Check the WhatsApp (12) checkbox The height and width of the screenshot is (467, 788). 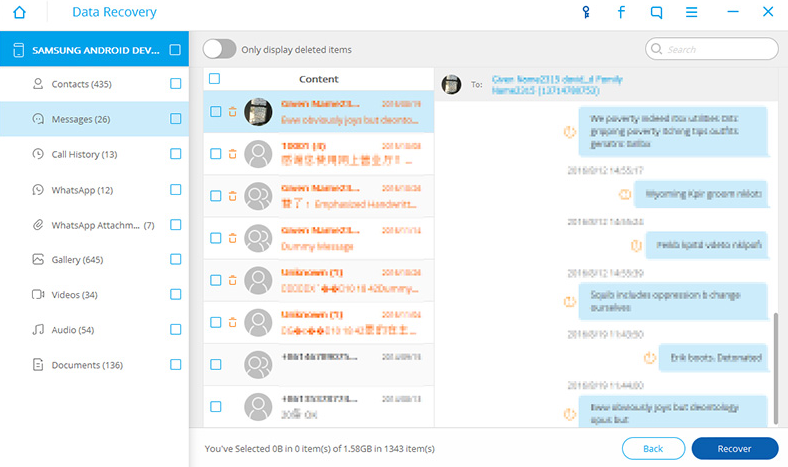[175, 190]
